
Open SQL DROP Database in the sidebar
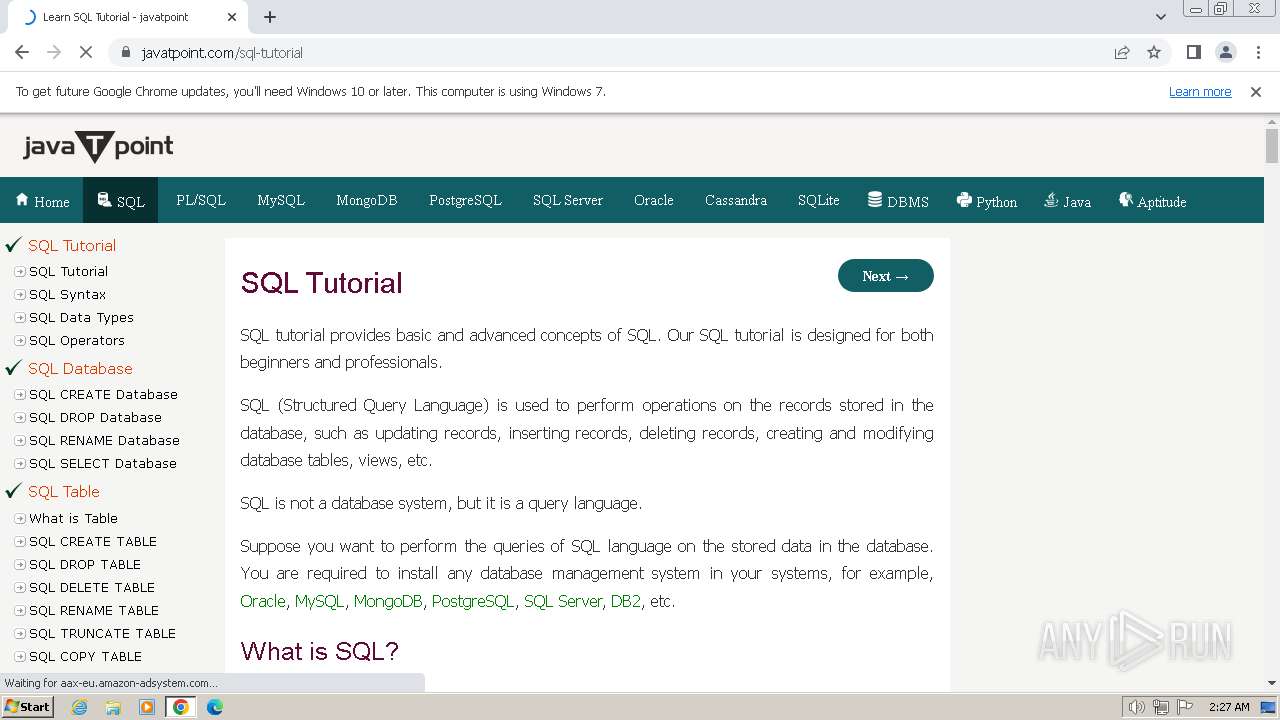(95, 417)
